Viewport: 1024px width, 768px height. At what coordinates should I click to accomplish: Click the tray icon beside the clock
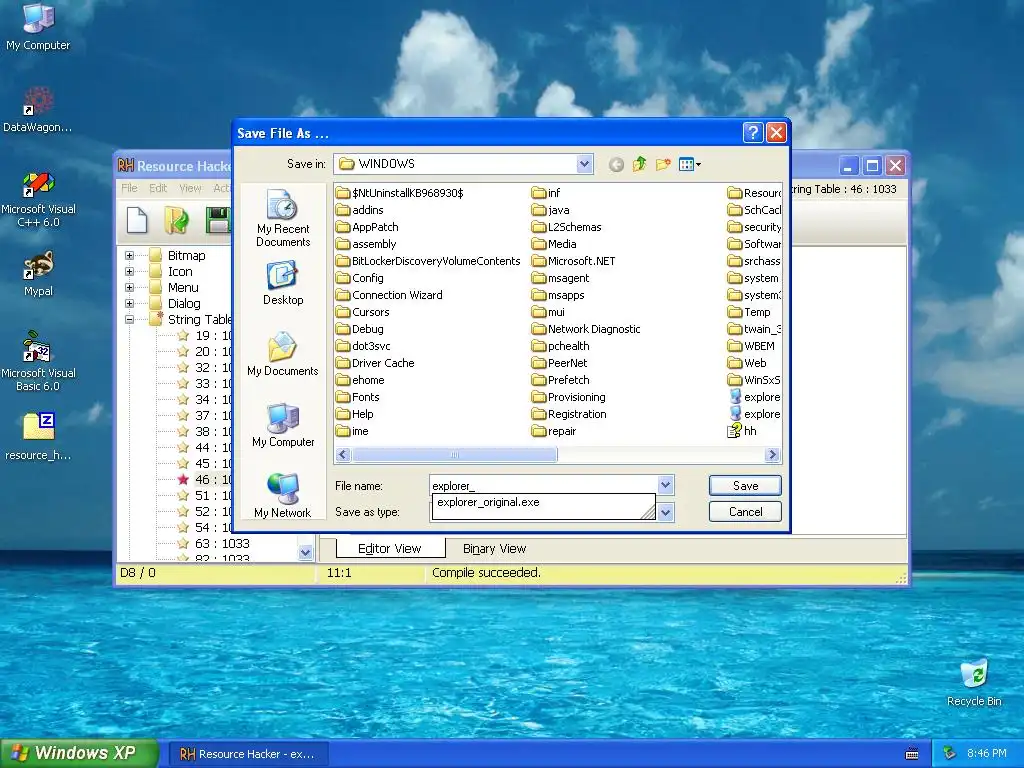pos(950,754)
